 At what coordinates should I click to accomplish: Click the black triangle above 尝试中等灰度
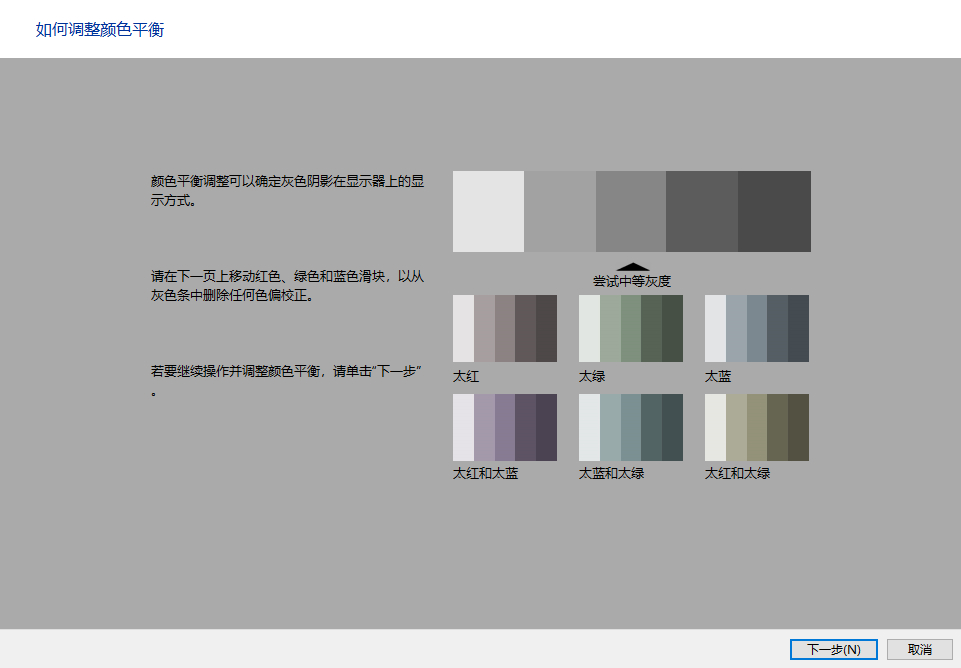[631, 267]
